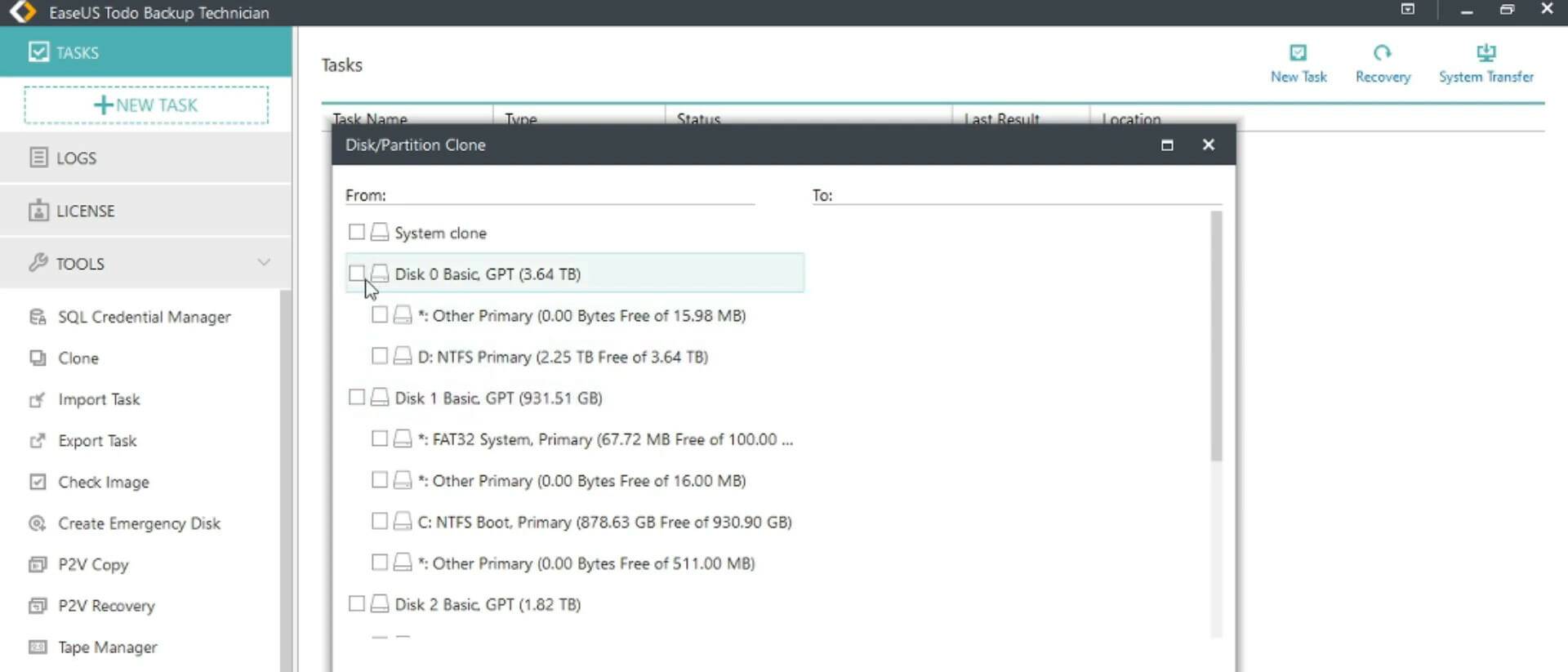Click the EaseUS logo in title bar

coord(22,12)
